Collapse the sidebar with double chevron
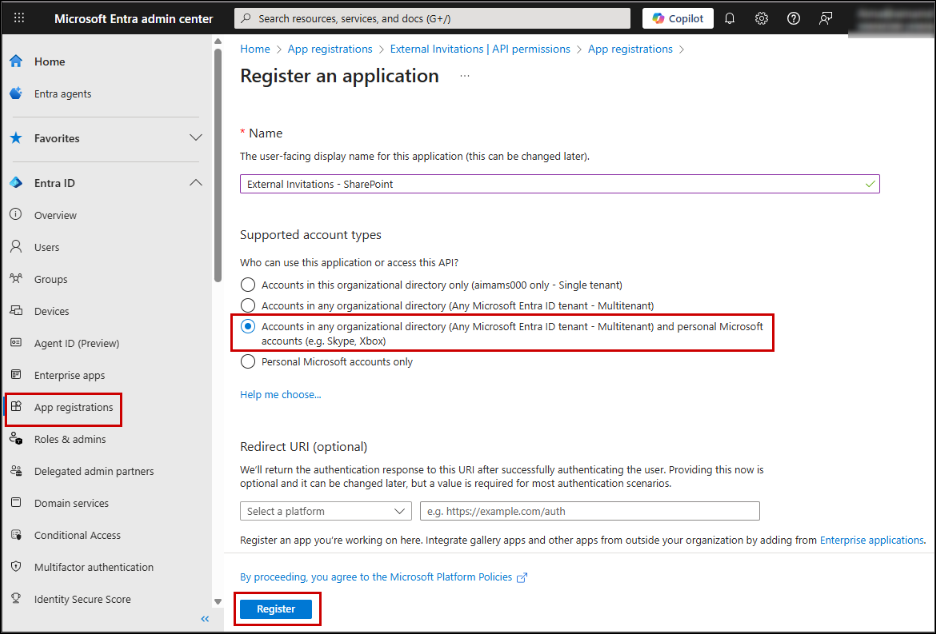Screen dimensions: 939x634 [205, 619]
